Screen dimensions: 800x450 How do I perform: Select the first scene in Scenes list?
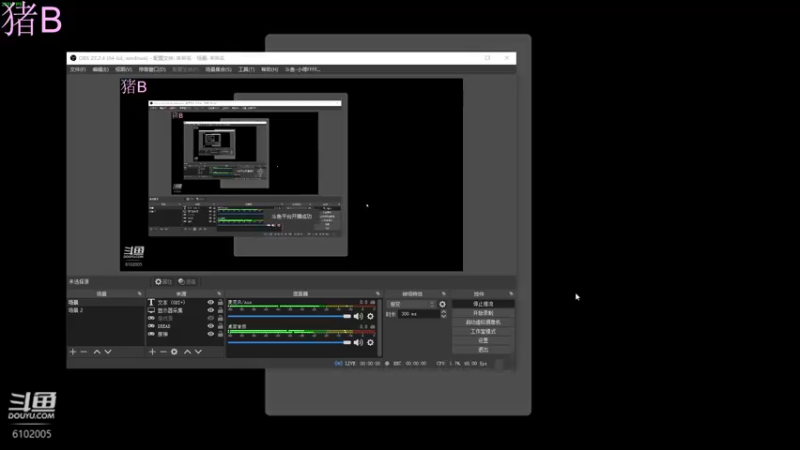pos(106,302)
